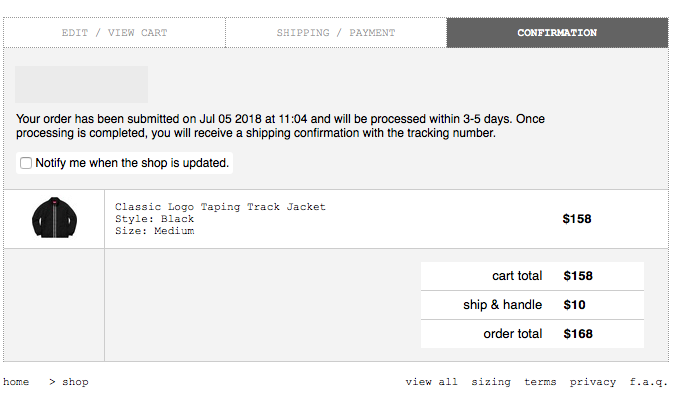This screenshot has height=399, width=687.
Task: Open the f.a.q. link
Action: (x=648, y=382)
